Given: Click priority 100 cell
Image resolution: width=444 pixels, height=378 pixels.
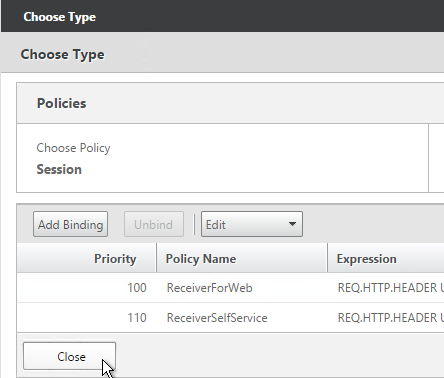Looking at the screenshot, I should click(137, 288).
